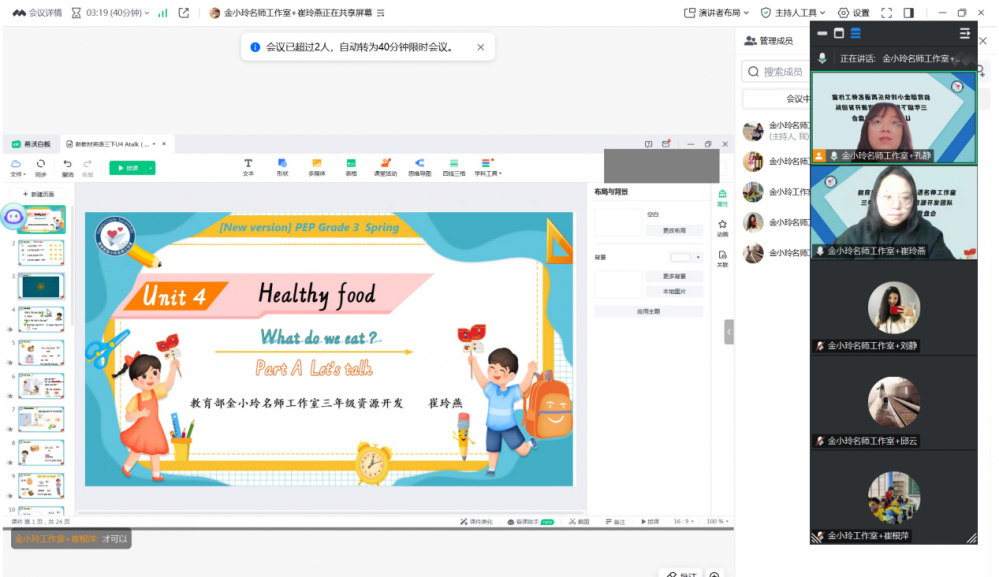Screen dimensions: 999x577
Task: Open the video panel hamburger menu
Action: pos(965,33)
